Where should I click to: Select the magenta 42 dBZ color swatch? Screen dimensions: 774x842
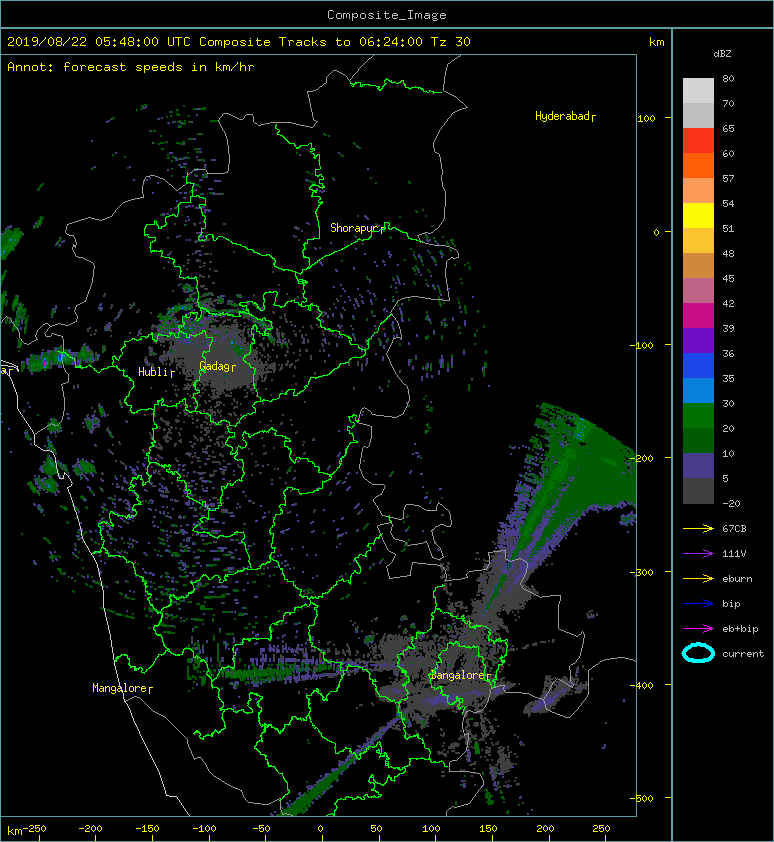[x=698, y=316]
